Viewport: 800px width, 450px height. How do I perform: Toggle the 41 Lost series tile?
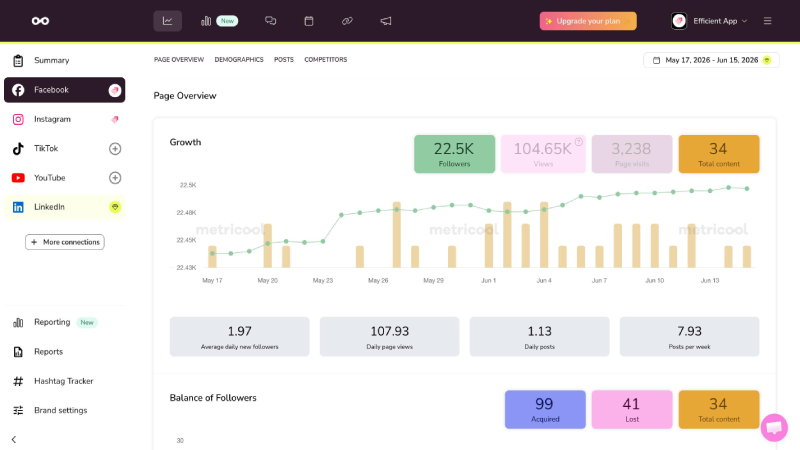pos(632,410)
